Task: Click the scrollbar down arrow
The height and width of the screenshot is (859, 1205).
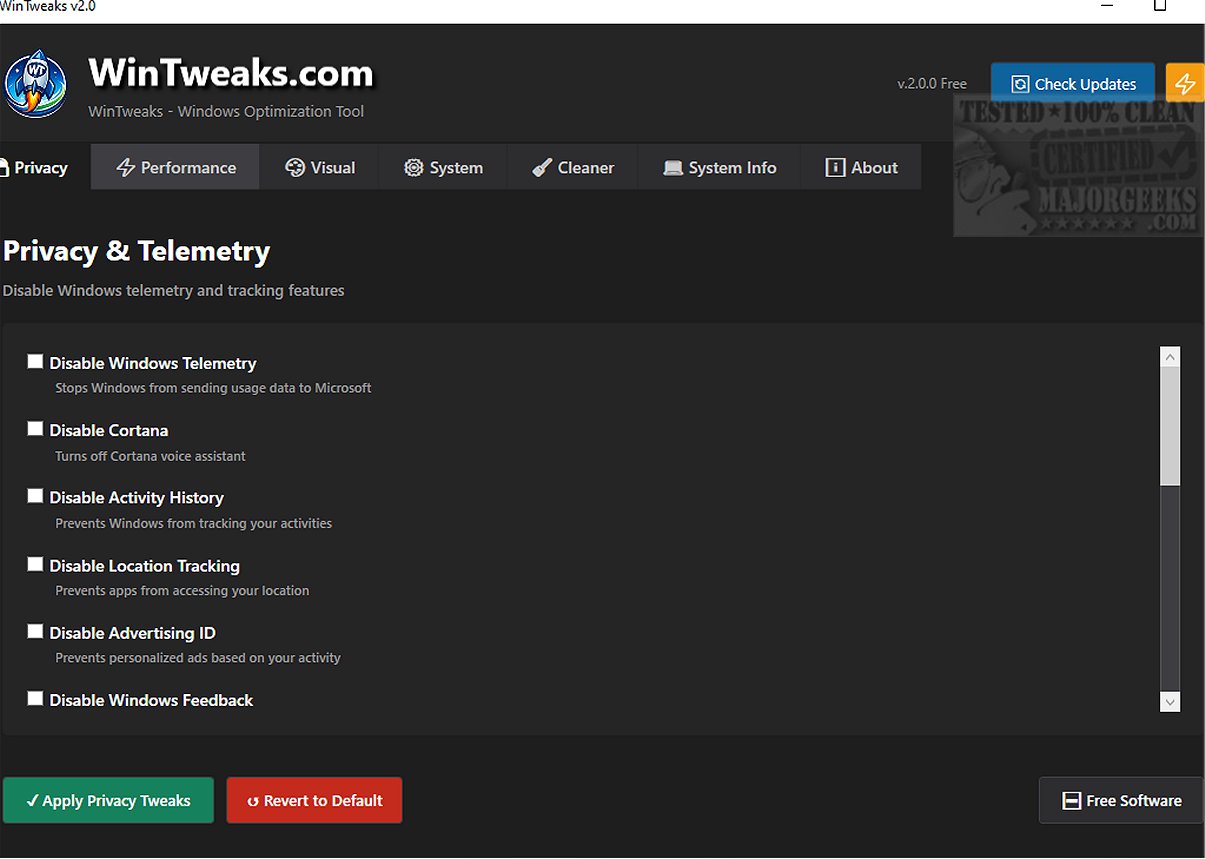Action: pyautogui.click(x=1170, y=702)
